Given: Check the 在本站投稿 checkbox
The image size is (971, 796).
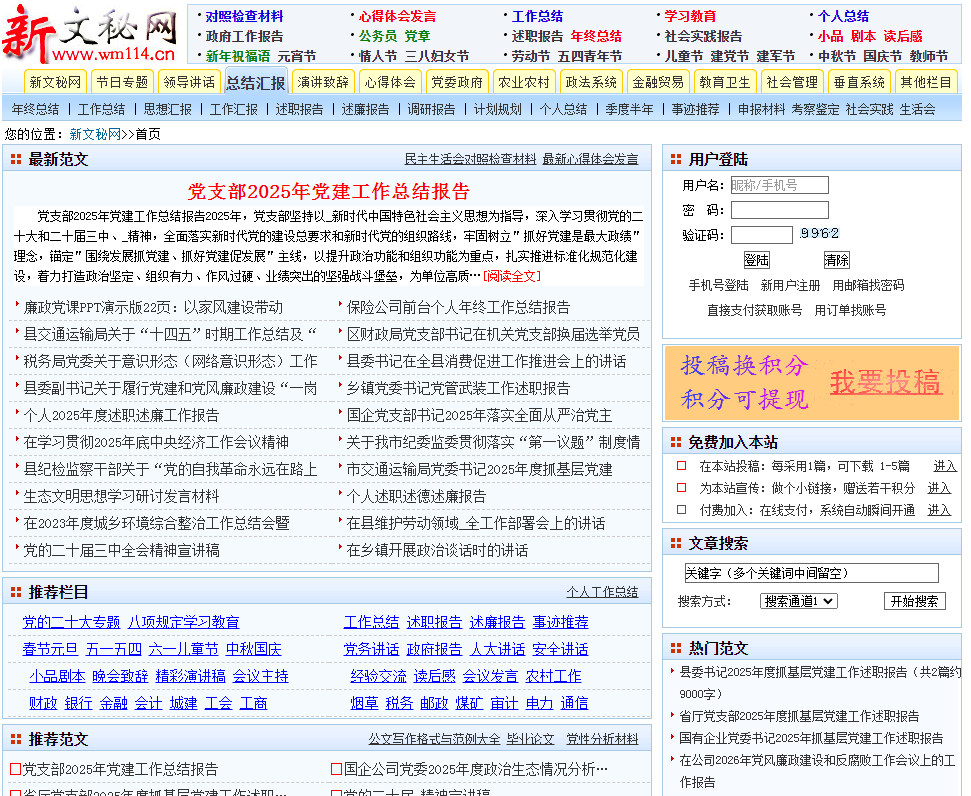Looking at the screenshot, I should coord(683,466).
